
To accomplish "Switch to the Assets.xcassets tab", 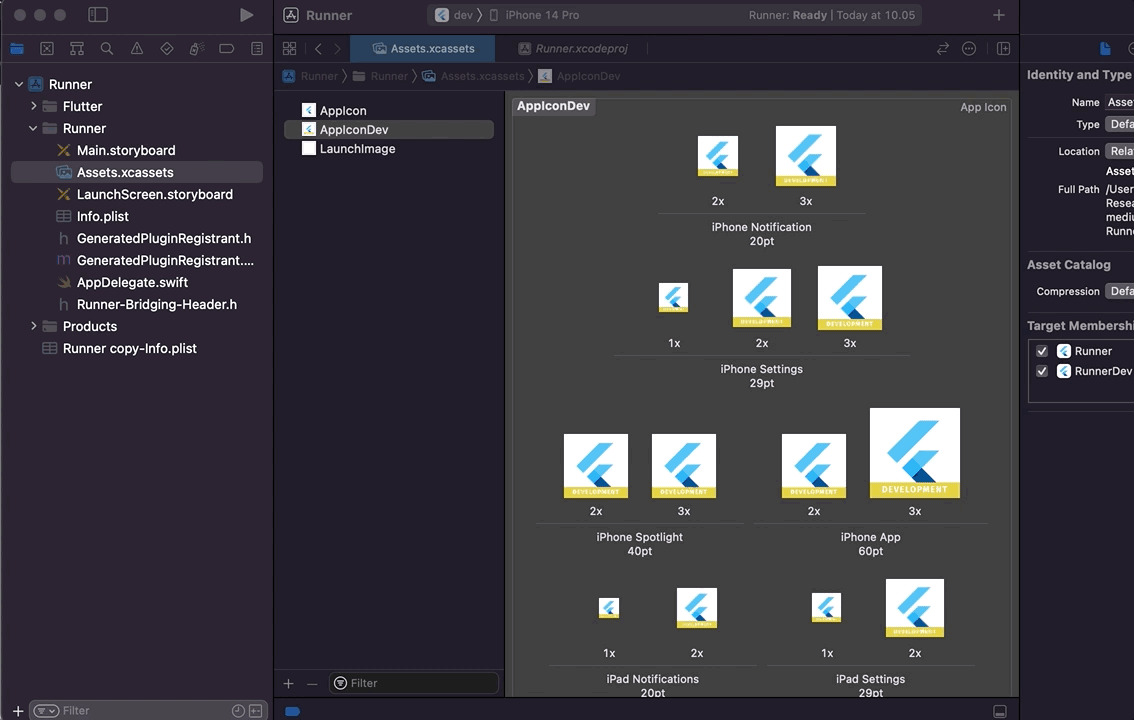I will click(x=423, y=48).
